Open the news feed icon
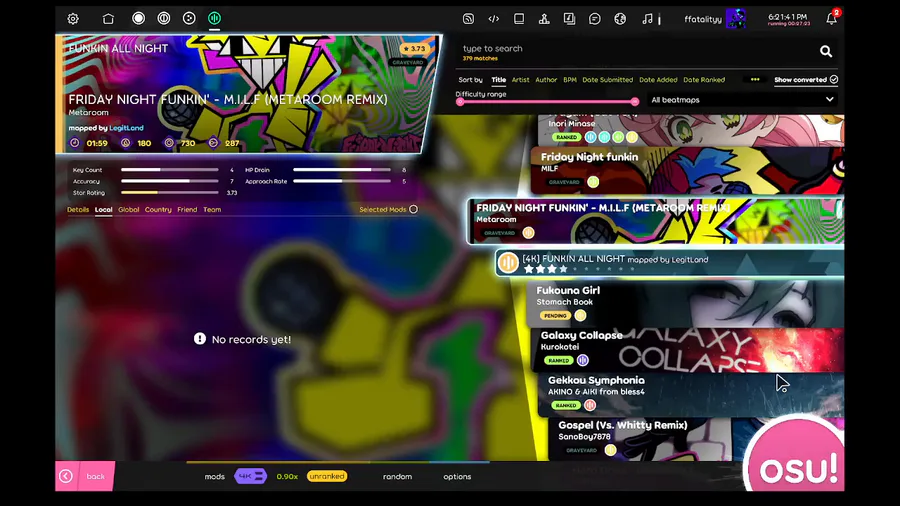The image size is (900, 506). (x=468, y=19)
